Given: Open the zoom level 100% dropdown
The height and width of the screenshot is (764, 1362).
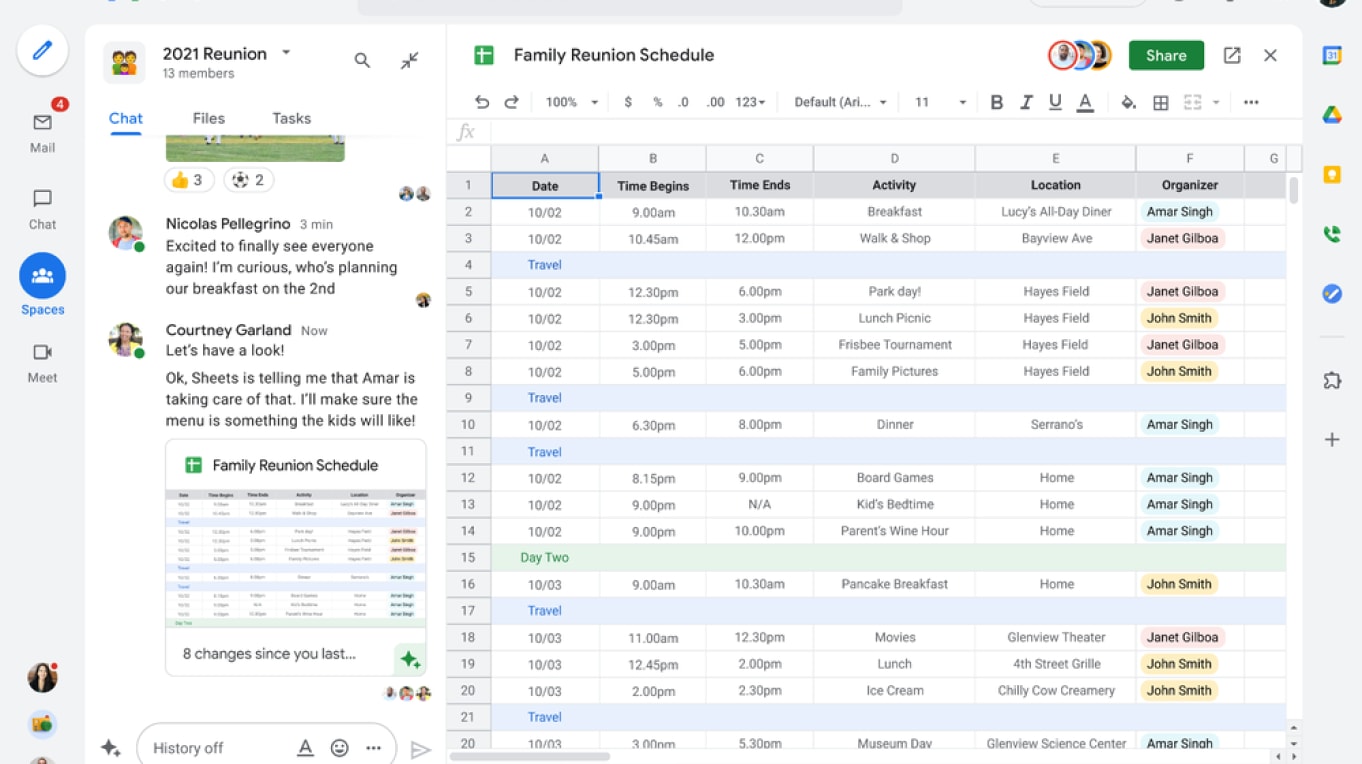Looking at the screenshot, I should (x=571, y=102).
